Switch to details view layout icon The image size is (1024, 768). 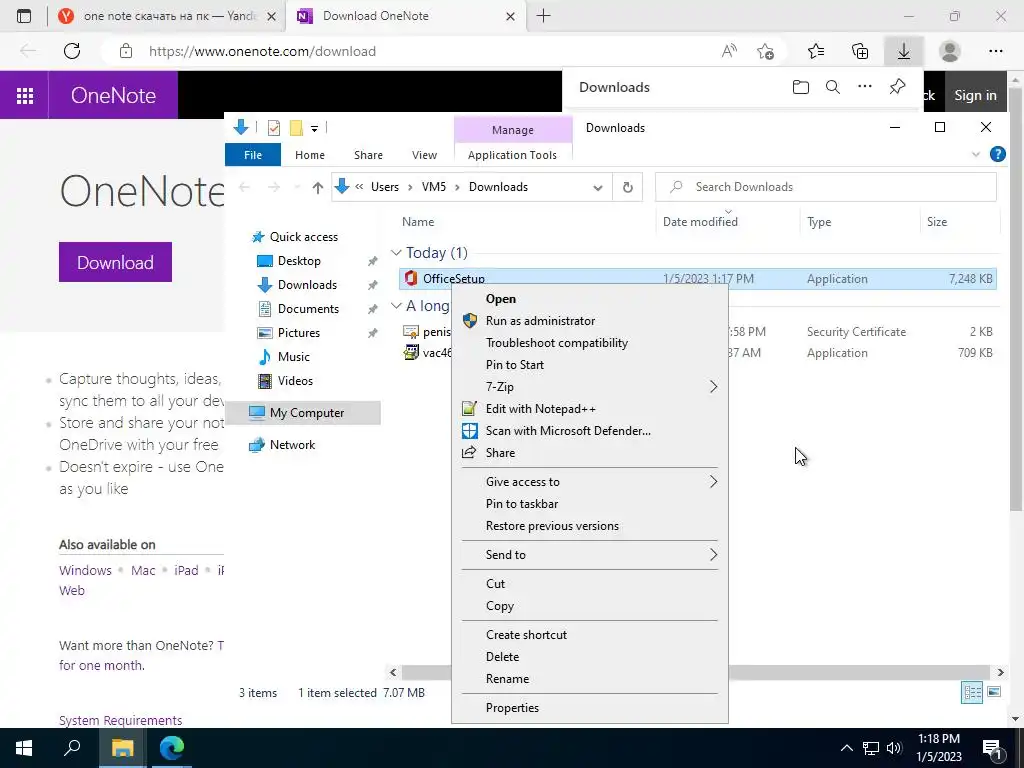point(972,692)
